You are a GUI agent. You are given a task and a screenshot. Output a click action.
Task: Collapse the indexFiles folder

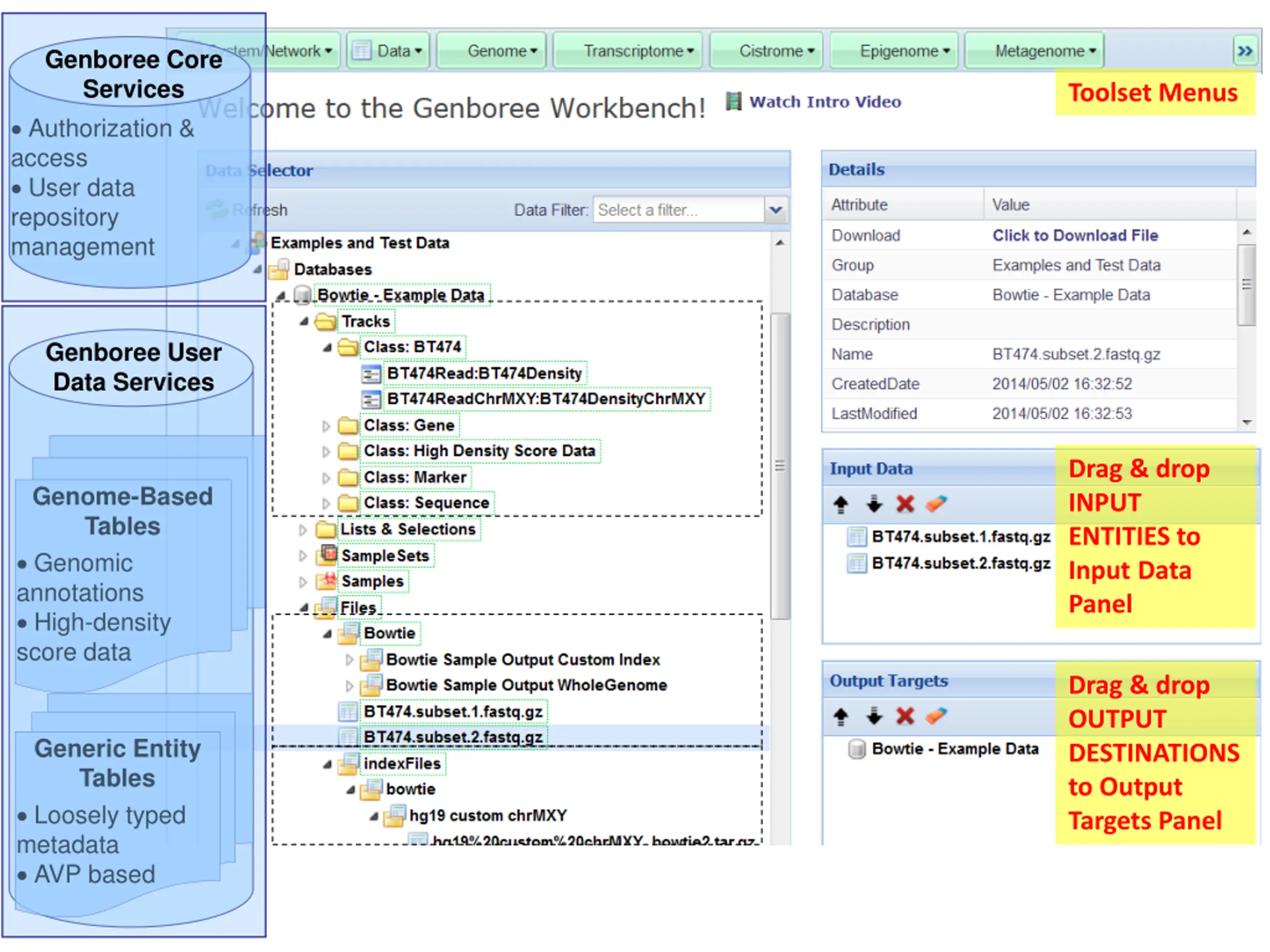coord(327,765)
